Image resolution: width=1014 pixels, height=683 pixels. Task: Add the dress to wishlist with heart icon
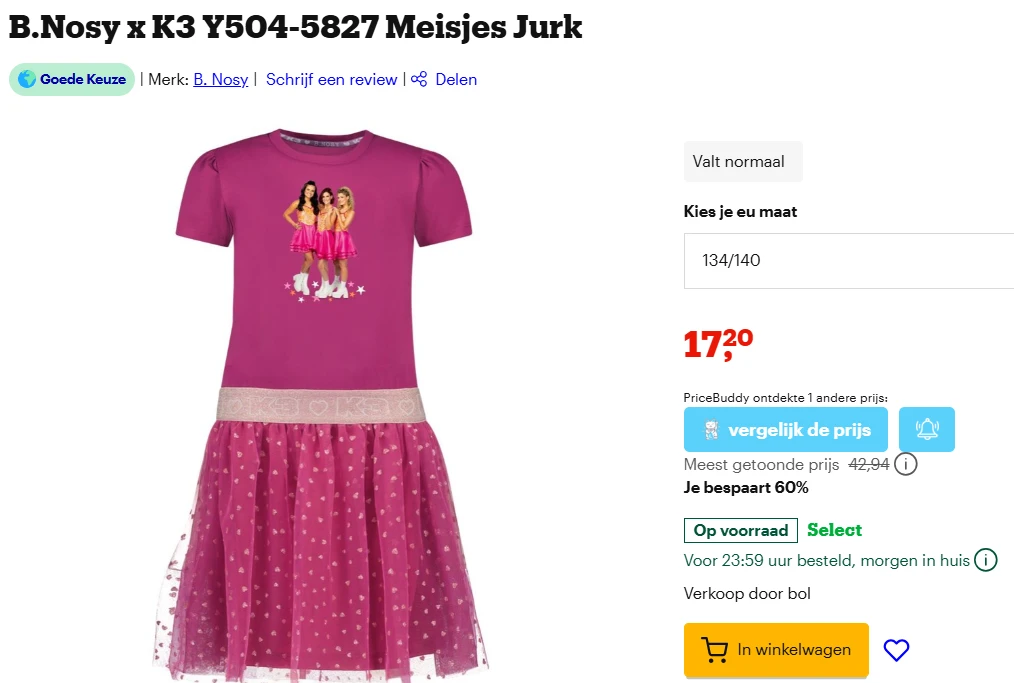pyautogui.click(x=896, y=649)
